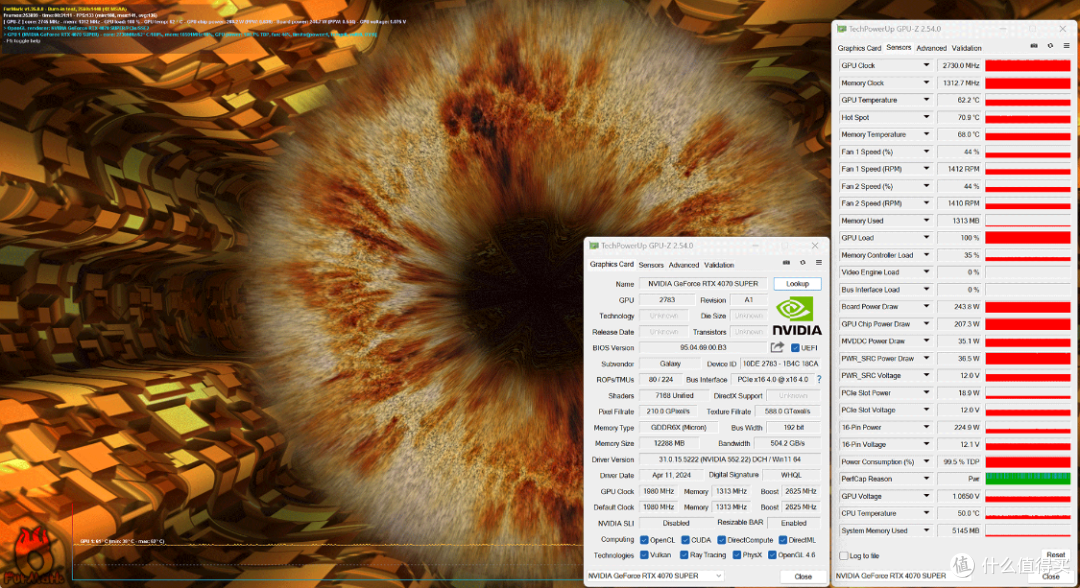1080x588 pixels.
Task: Toggle the OpenGL 4.6 checkbox
Action: 772,555
